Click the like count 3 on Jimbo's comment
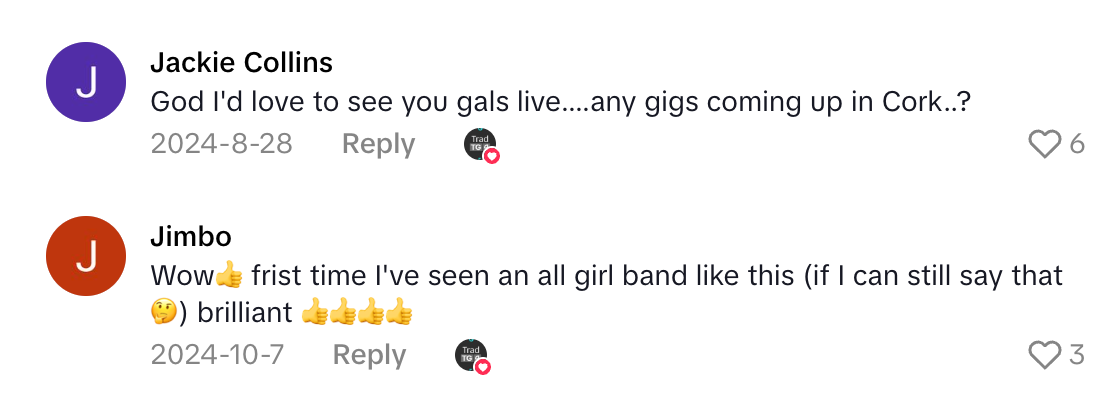Image resolution: width=1120 pixels, height=416 pixels. (1077, 355)
